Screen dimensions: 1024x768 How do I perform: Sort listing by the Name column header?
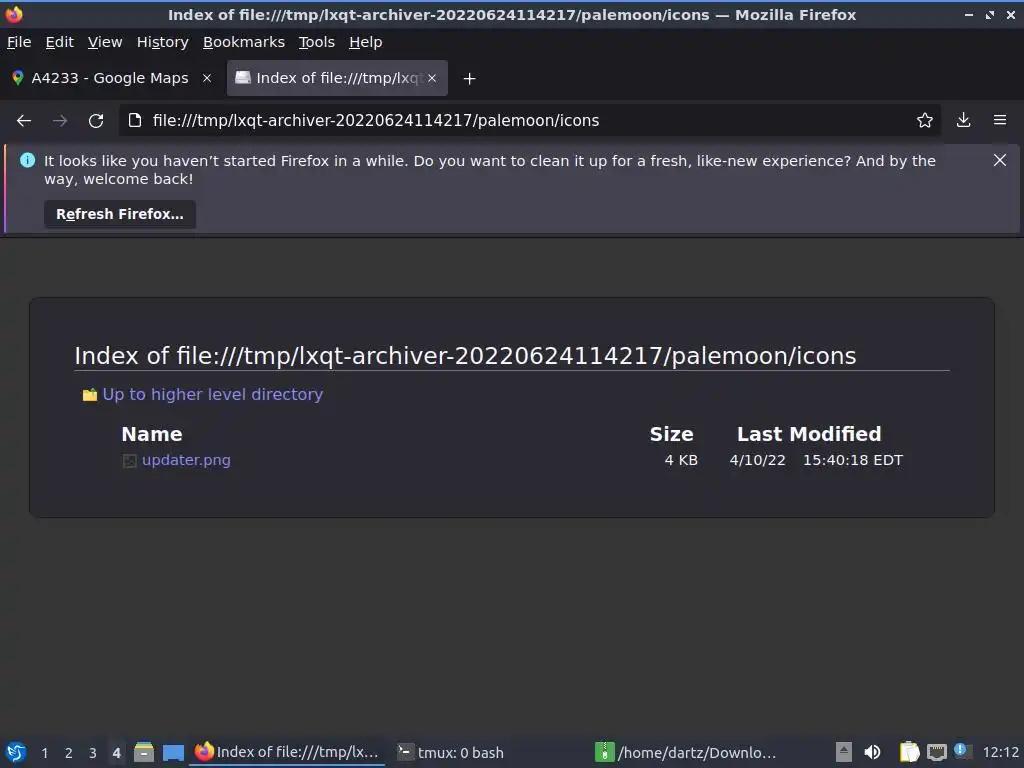tap(152, 434)
